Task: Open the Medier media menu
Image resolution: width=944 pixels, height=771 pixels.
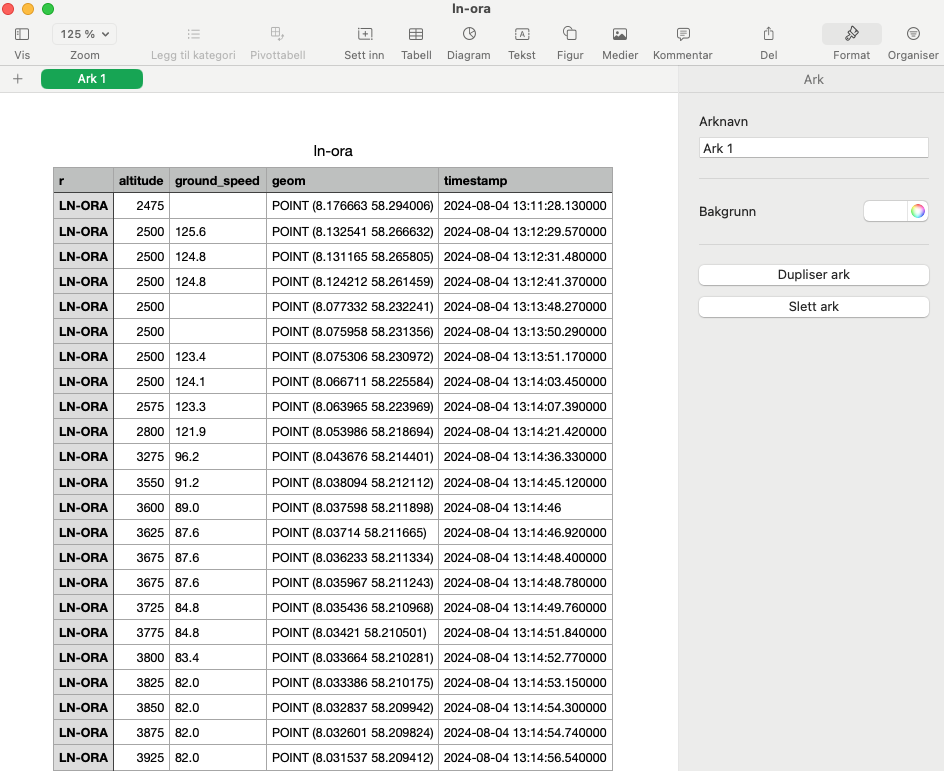Action: [x=620, y=34]
